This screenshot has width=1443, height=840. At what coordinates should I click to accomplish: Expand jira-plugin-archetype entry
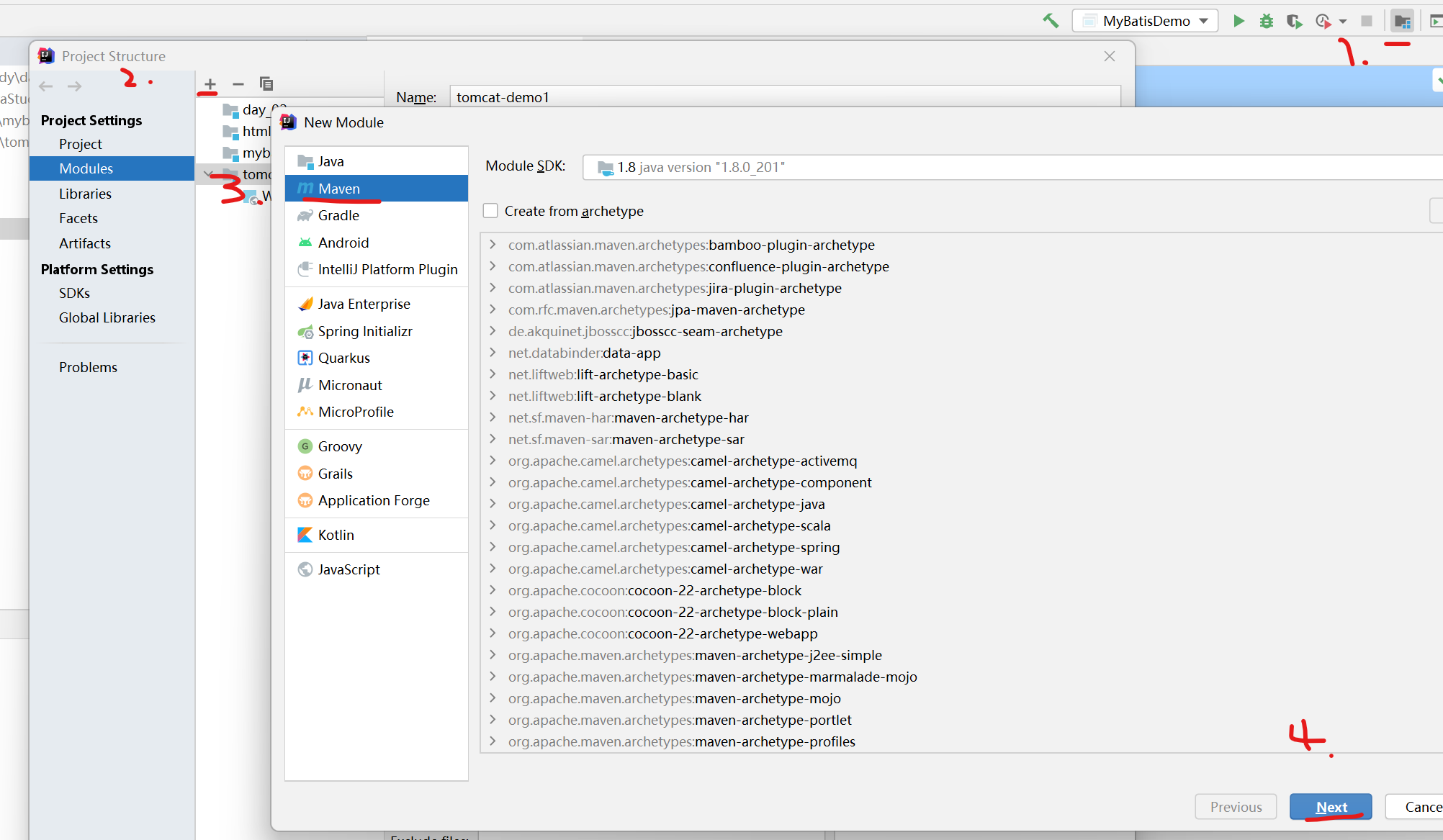coord(493,288)
